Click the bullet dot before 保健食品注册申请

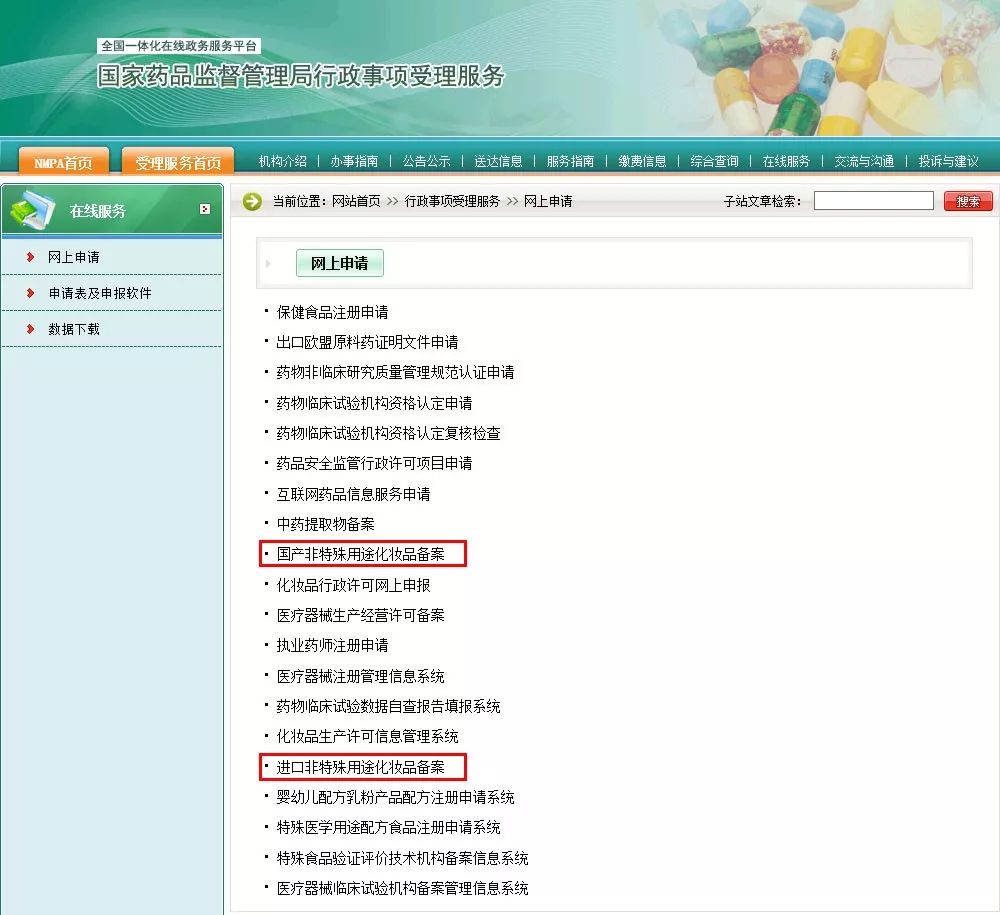click(x=265, y=312)
